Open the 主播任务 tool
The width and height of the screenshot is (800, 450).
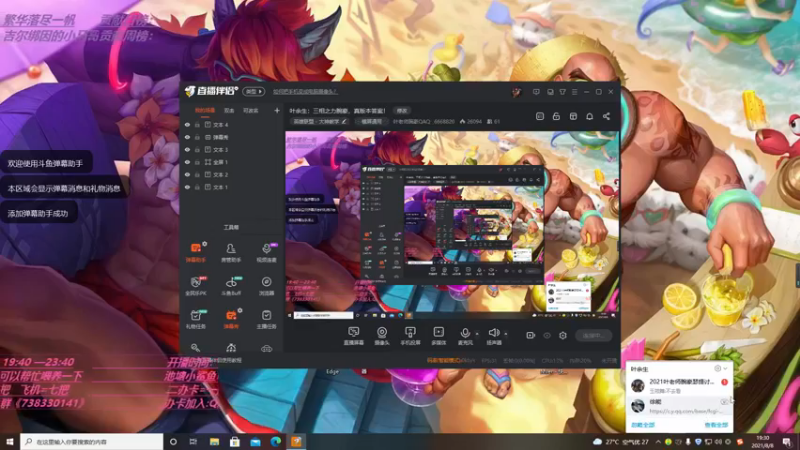click(266, 319)
